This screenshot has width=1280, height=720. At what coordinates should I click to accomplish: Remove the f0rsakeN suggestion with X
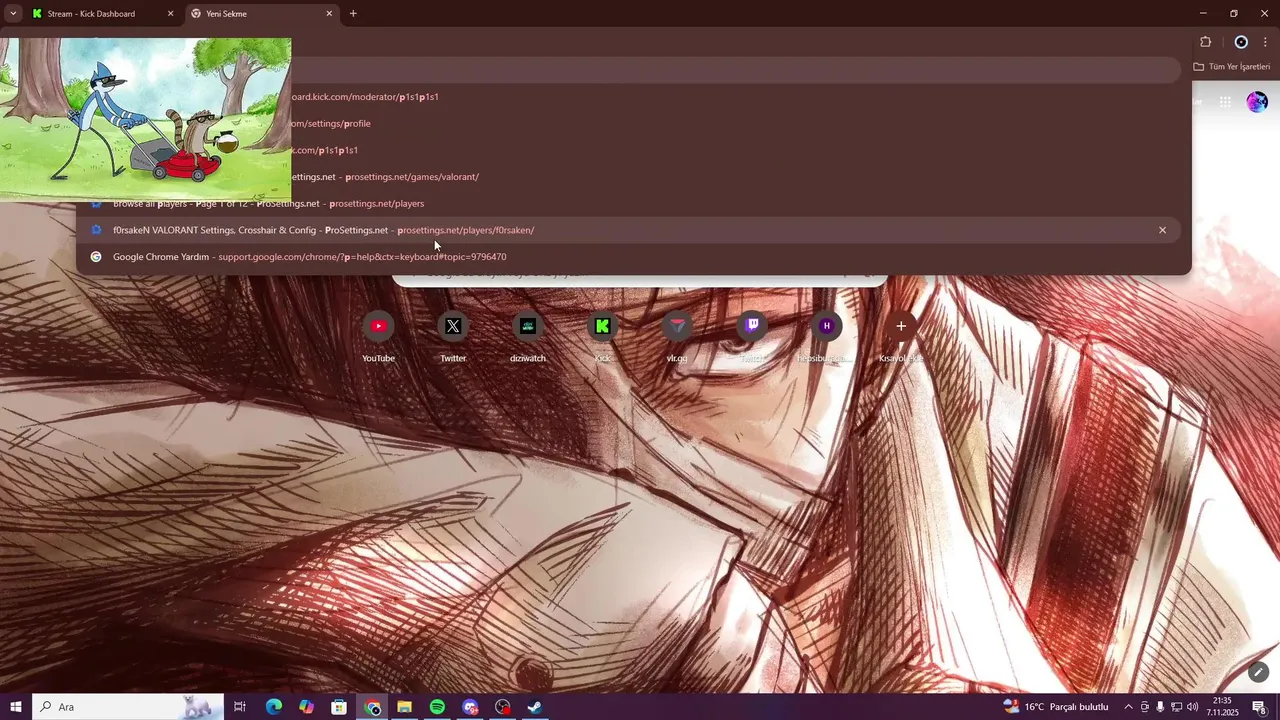pyautogui.click(x=1162, y=230)
